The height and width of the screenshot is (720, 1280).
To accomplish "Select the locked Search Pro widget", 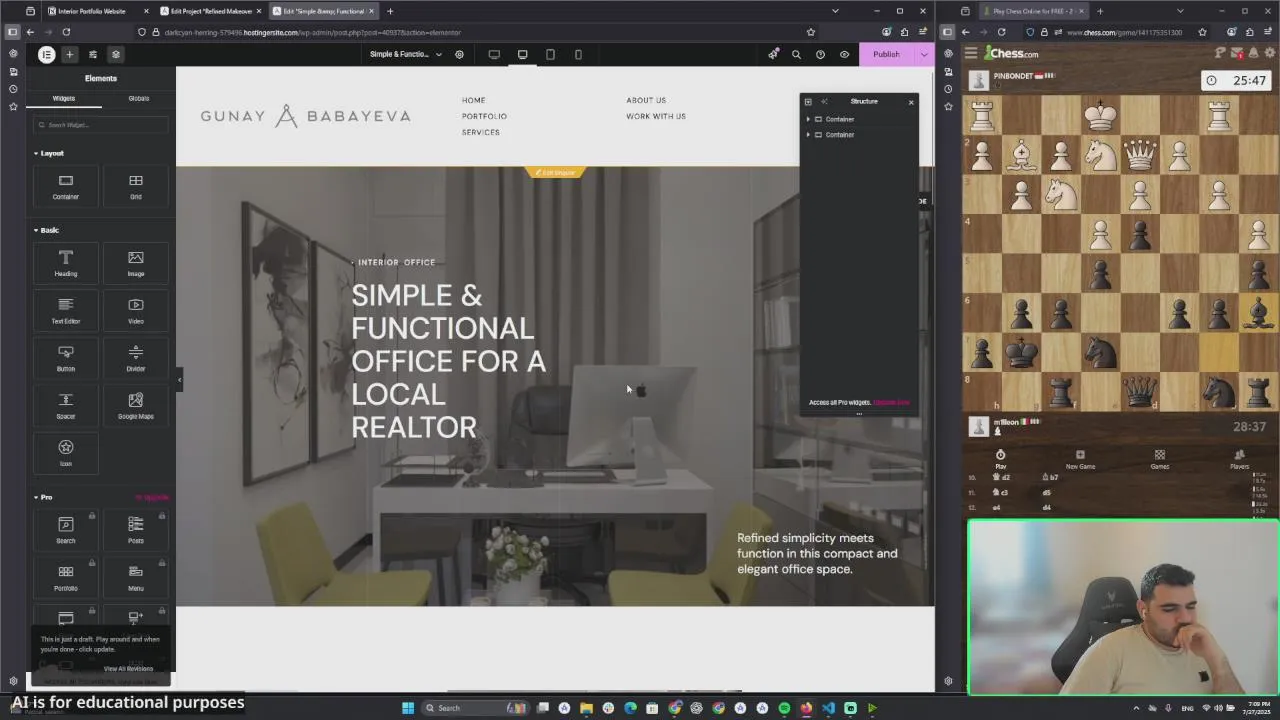I will click(x=66, y=530).
